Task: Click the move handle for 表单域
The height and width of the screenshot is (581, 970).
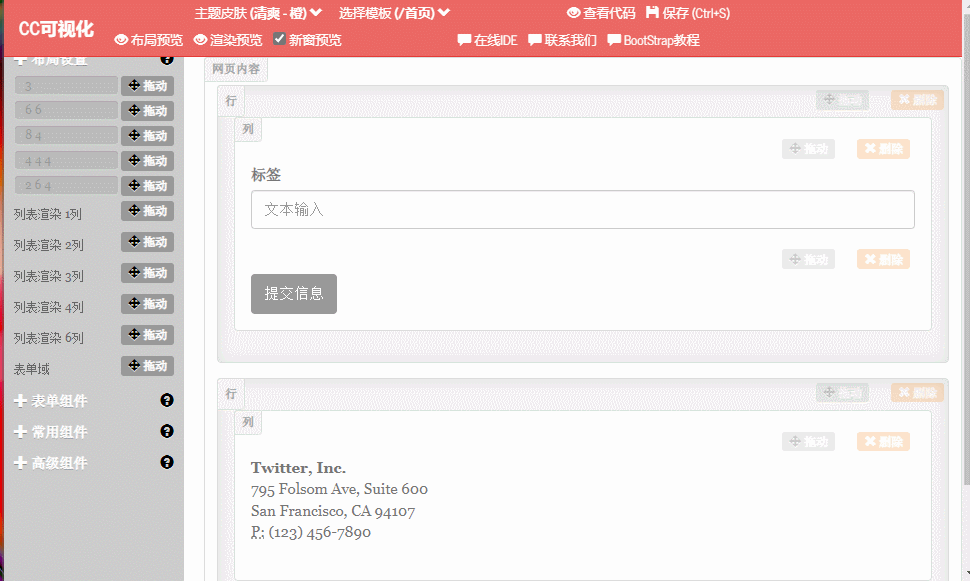Action: click(x=147, y=366)
